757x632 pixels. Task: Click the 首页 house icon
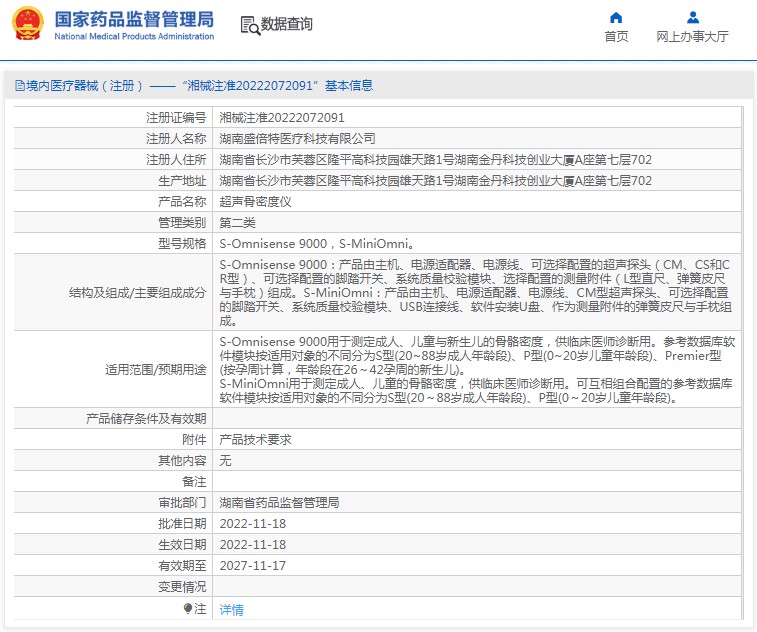tap(616, 17)
